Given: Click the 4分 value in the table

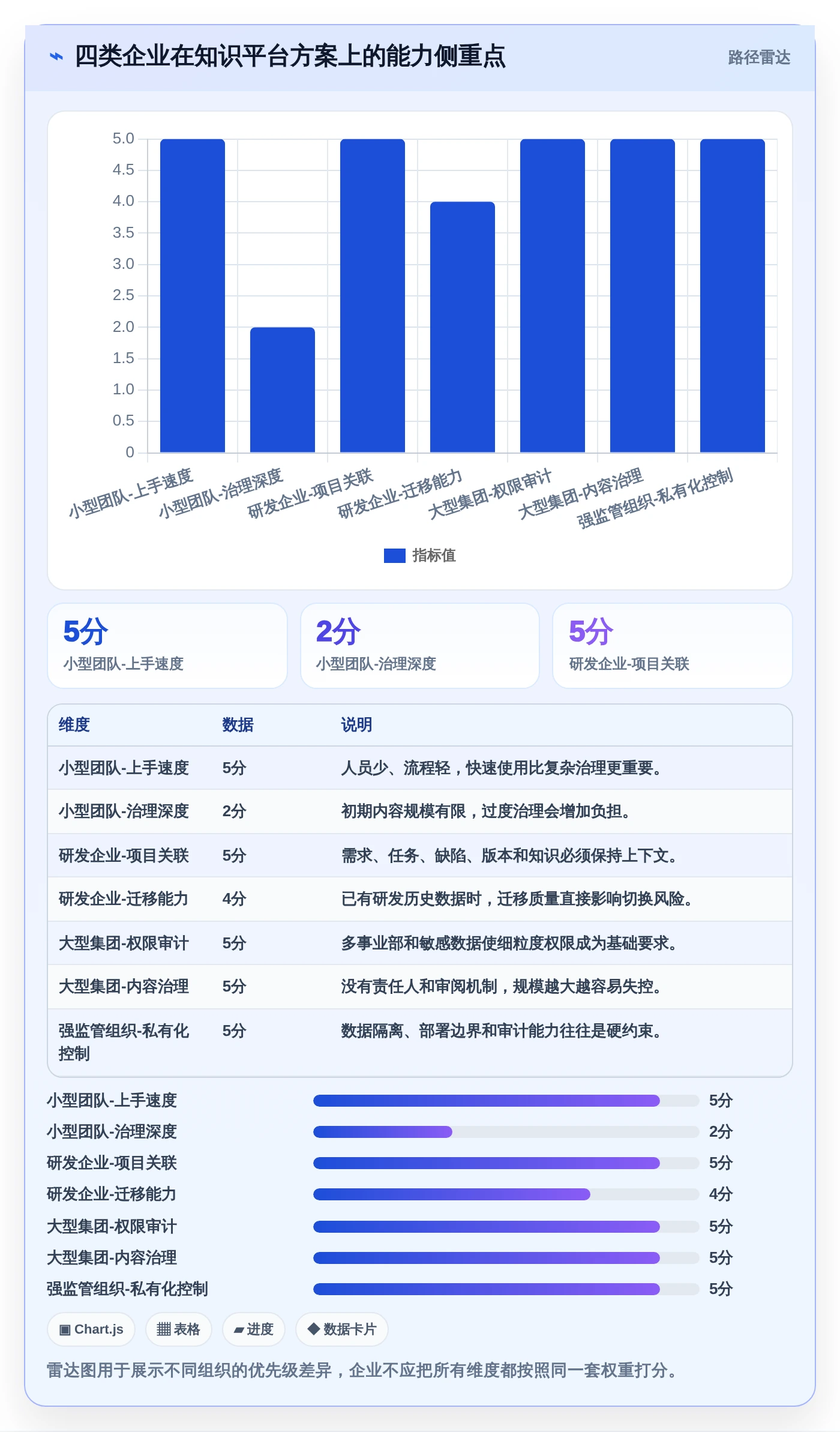Looking at the screenshot, I should tap(234, 899).
